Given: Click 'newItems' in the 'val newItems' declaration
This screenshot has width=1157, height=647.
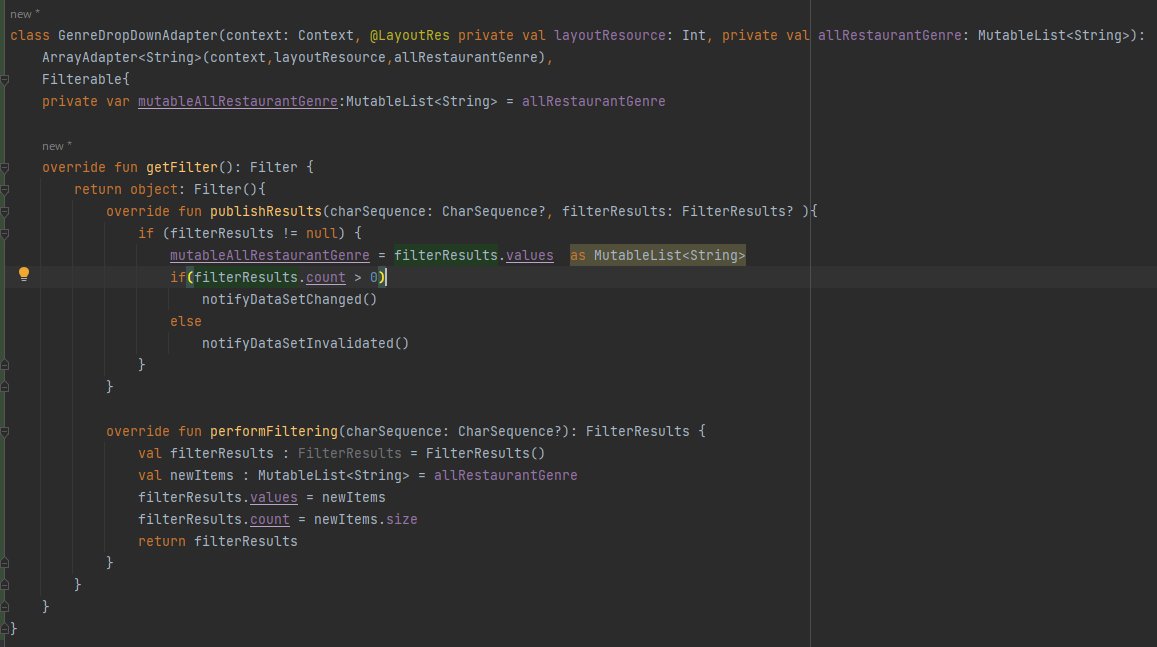Looking at the screenshot, I should coord(201,476).
